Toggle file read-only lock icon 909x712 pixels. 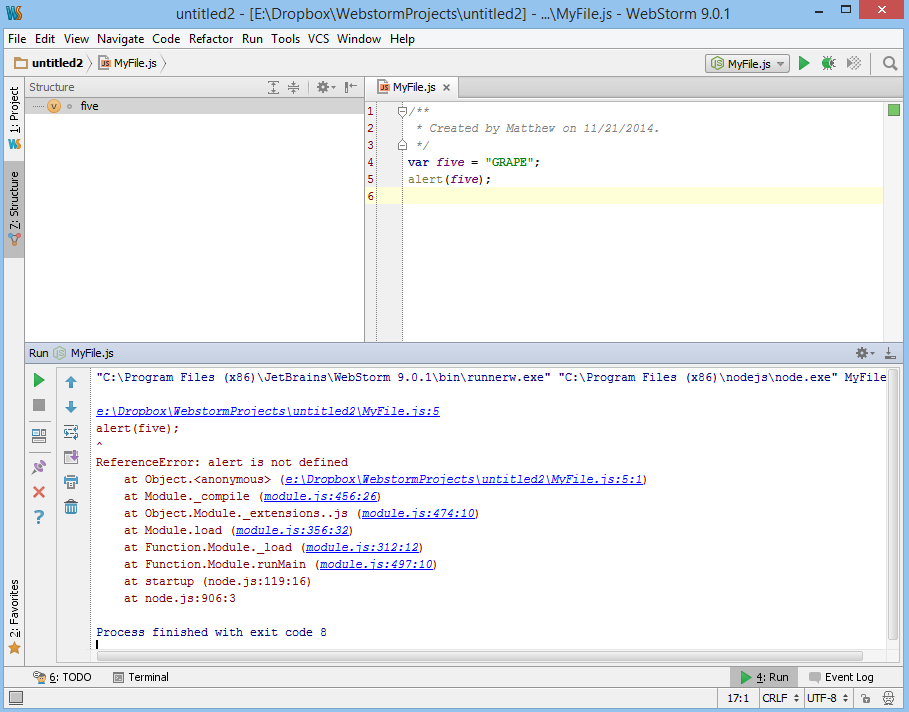866,698
